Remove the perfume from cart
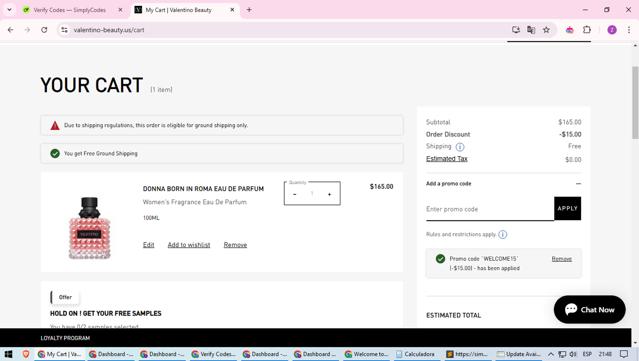This screenshot has height=361, width=639. [235, 245]
